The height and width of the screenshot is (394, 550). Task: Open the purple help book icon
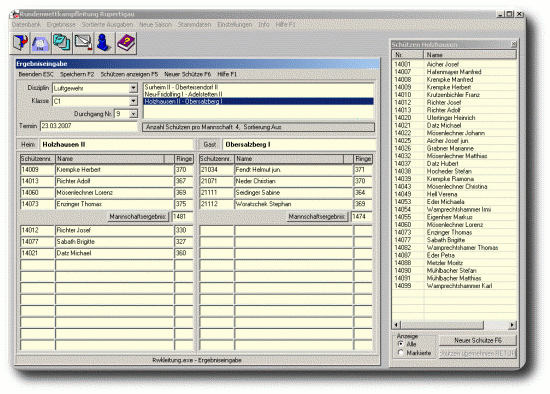click(x=126, y=43)
